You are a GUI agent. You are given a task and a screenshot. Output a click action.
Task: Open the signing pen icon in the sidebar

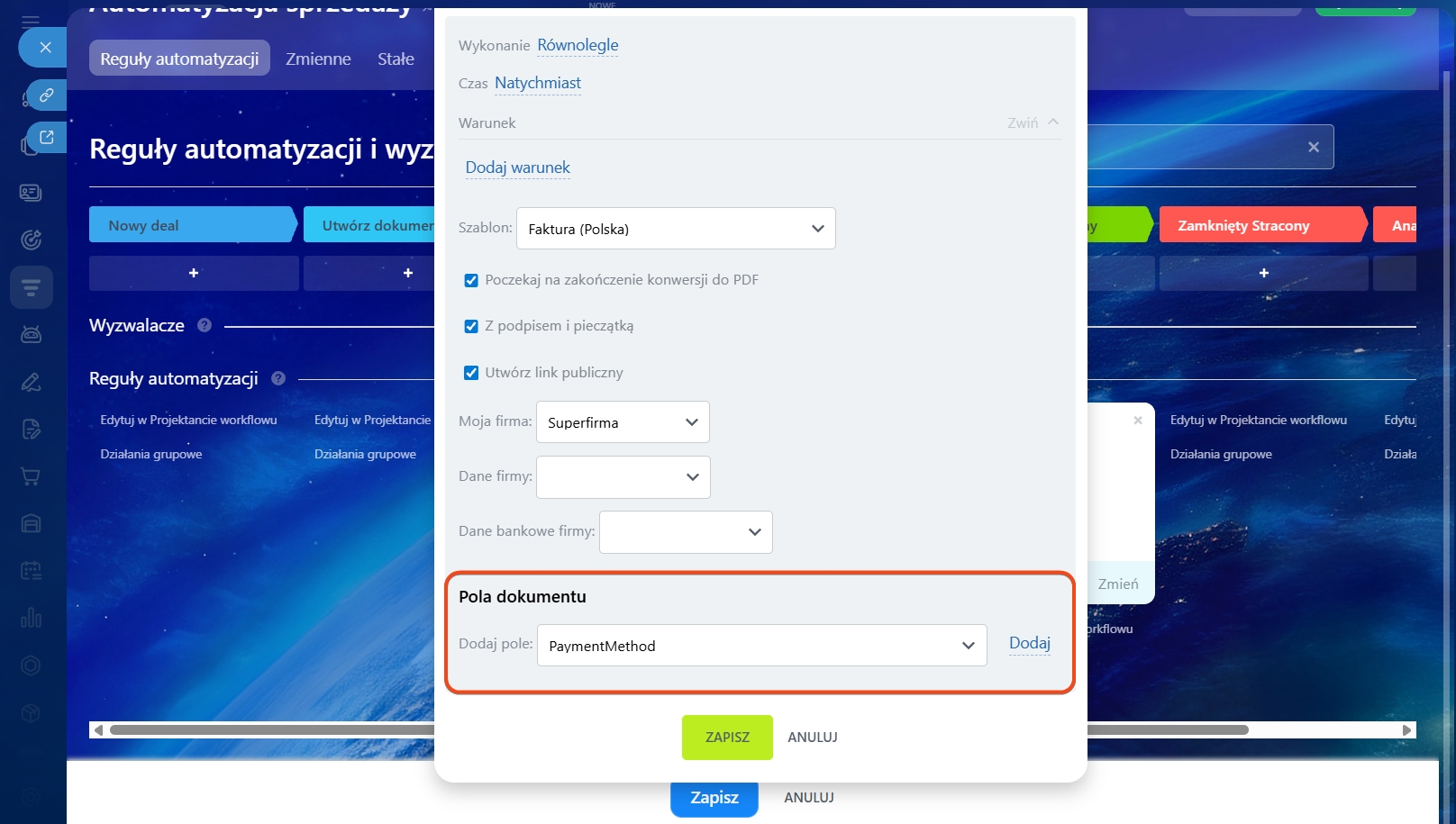[31, 382]
